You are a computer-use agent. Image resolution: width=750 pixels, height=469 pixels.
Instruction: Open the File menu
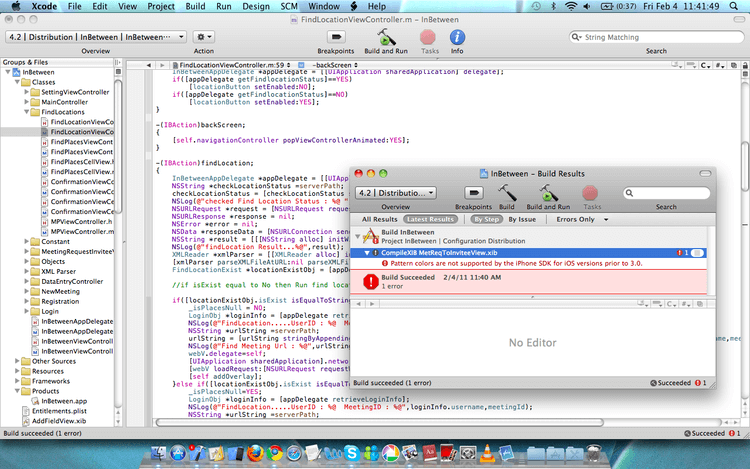pos(75,6)
